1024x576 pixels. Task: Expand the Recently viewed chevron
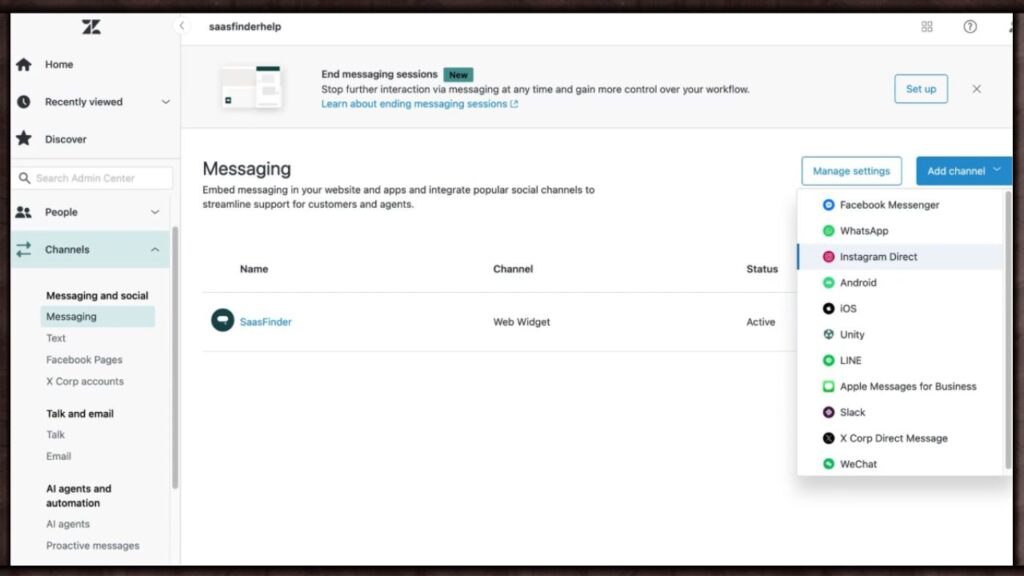coord(165,102)
